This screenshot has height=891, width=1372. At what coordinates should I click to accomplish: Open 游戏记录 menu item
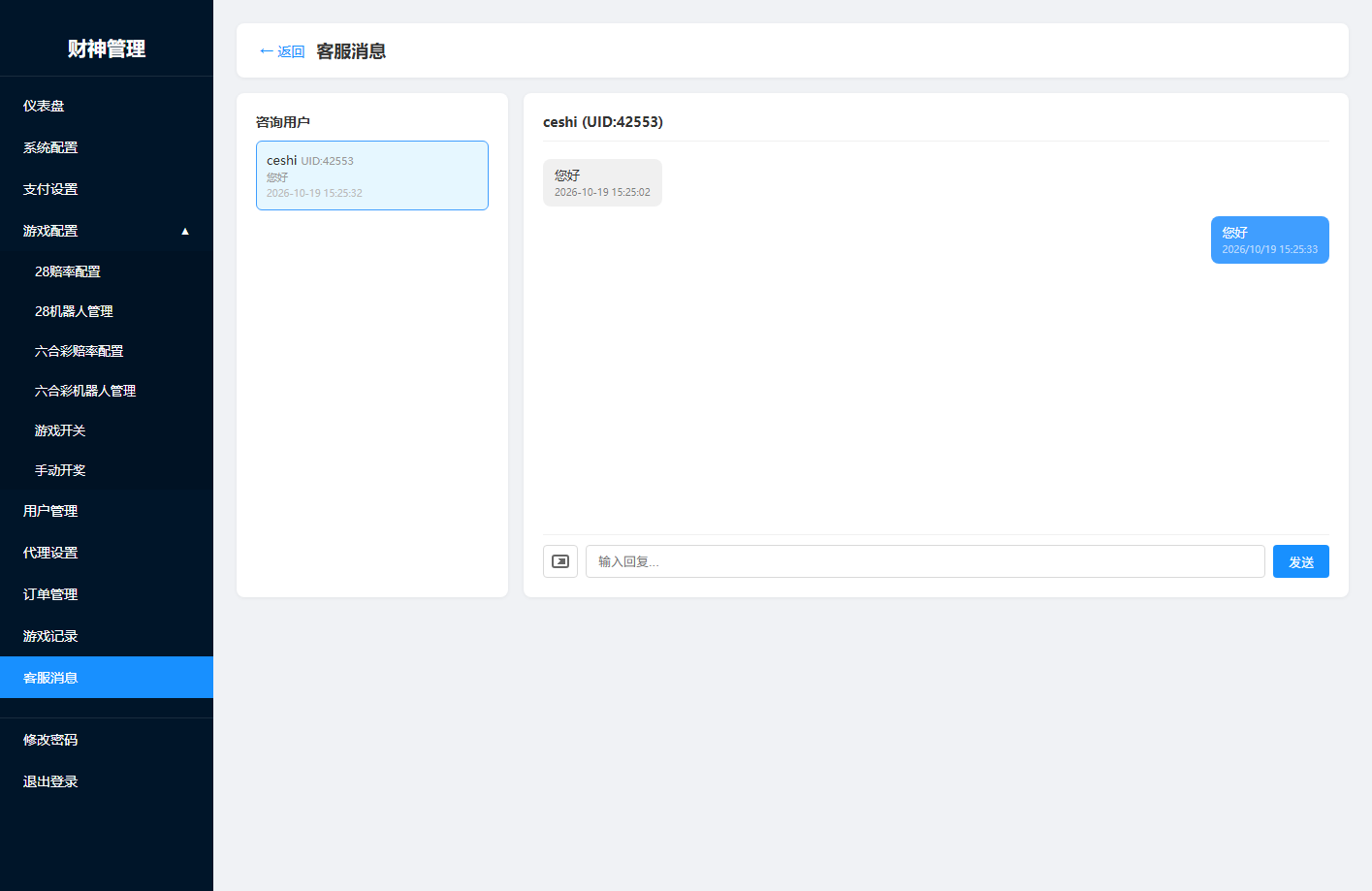click(107, 636)
